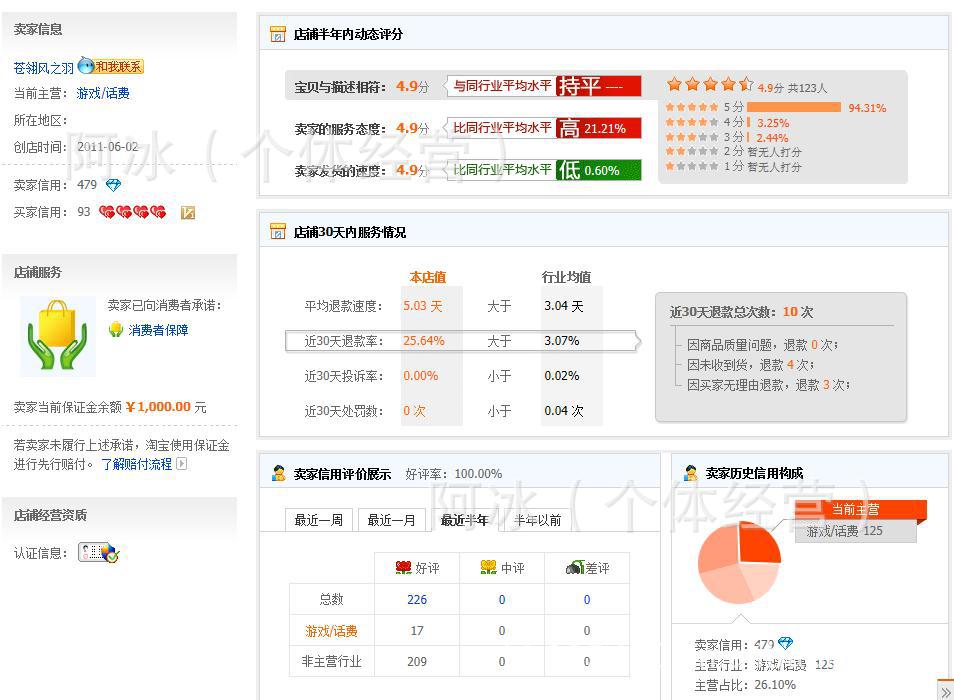Click the calendar icon beside 店铺半年内动态评分
Image resolution: width=954 pixels, height=700 pixels.
coord(277,34)
